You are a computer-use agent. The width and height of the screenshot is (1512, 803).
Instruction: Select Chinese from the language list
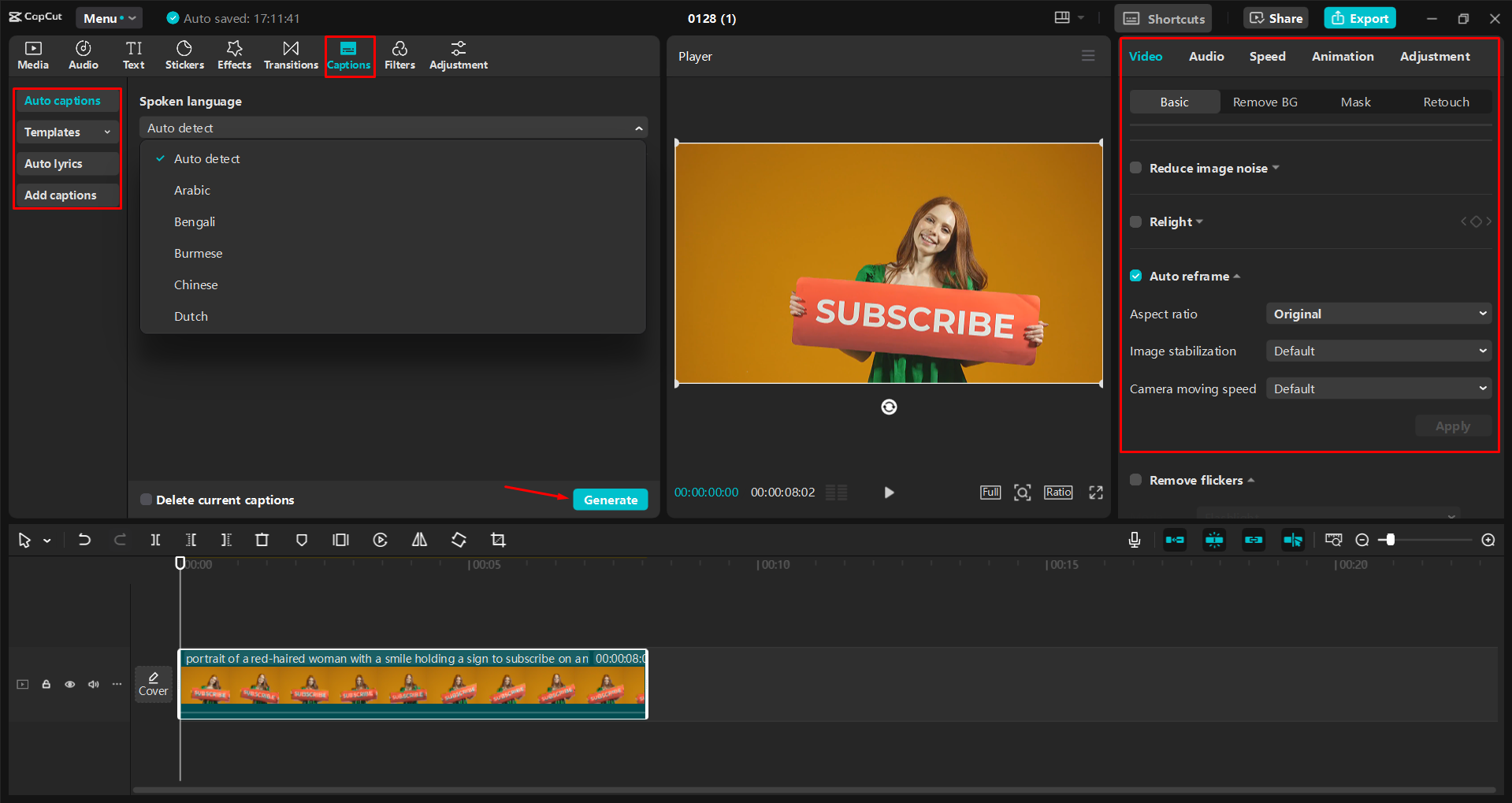195,284
